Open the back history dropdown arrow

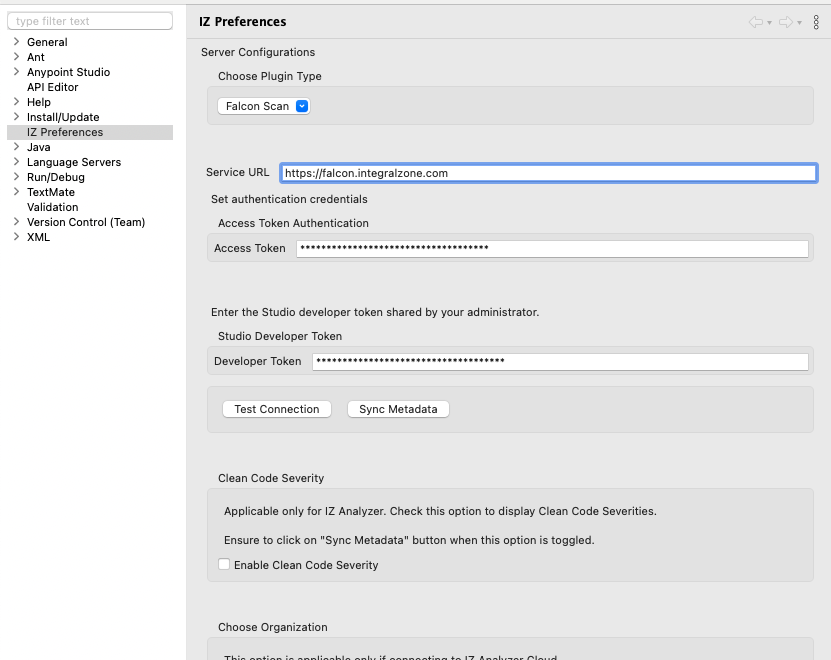pyautogui.click(x=769, y=22)
